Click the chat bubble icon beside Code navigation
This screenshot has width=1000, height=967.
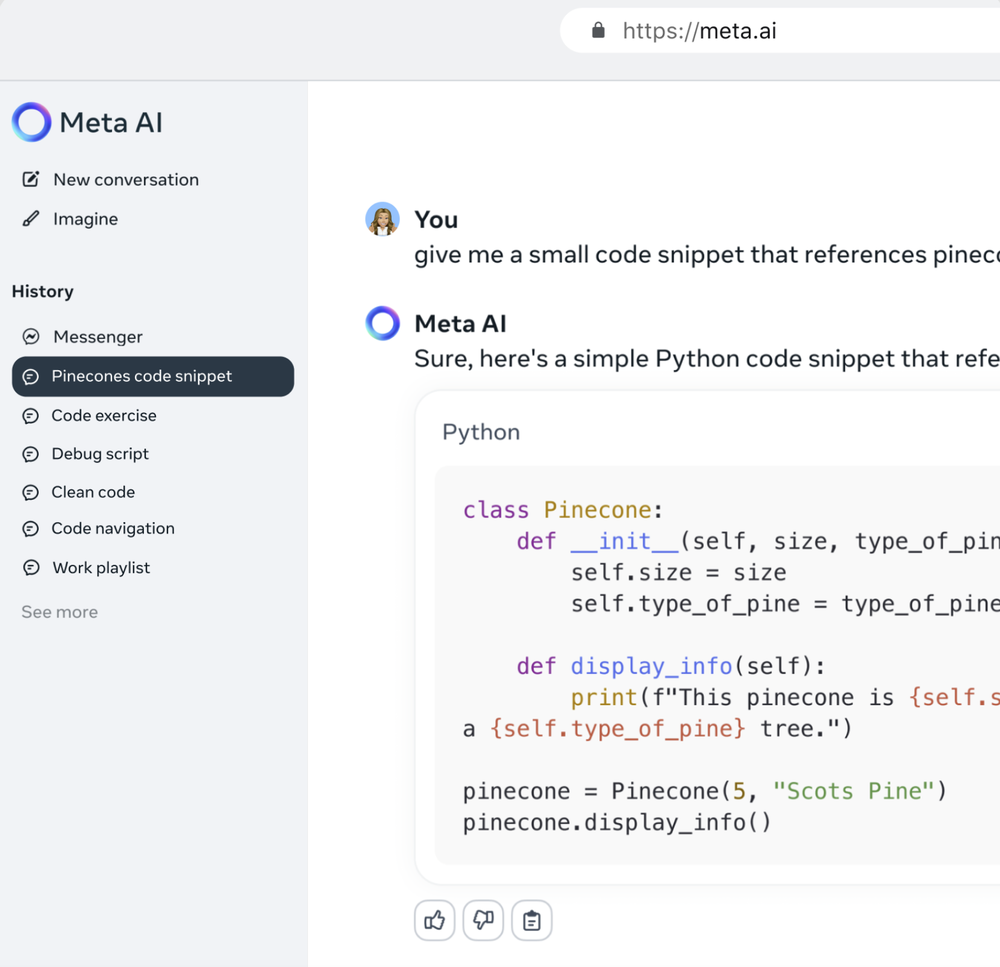click(31, 529)
